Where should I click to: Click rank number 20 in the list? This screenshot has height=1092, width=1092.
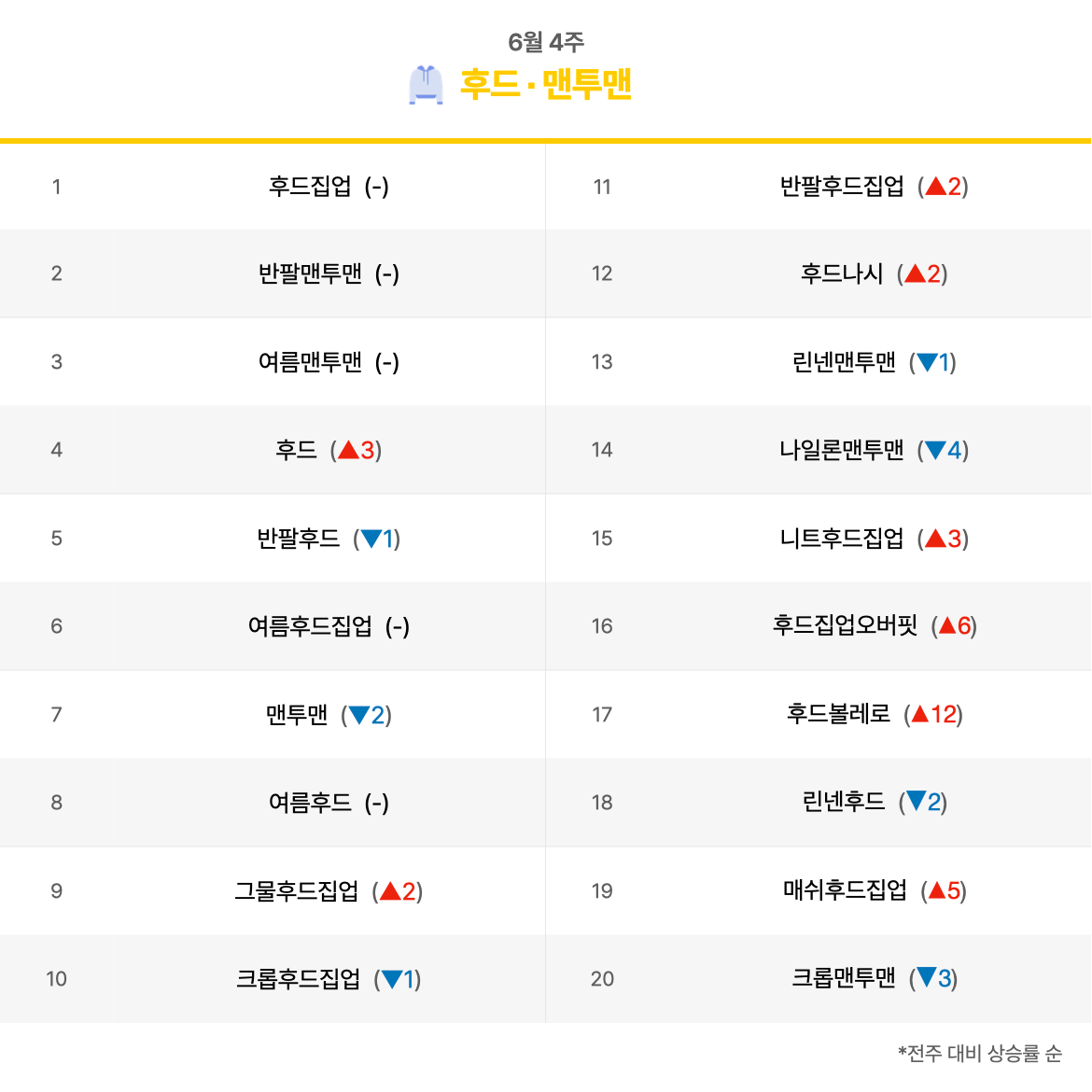pyautogui.click(x=602, y=978)
